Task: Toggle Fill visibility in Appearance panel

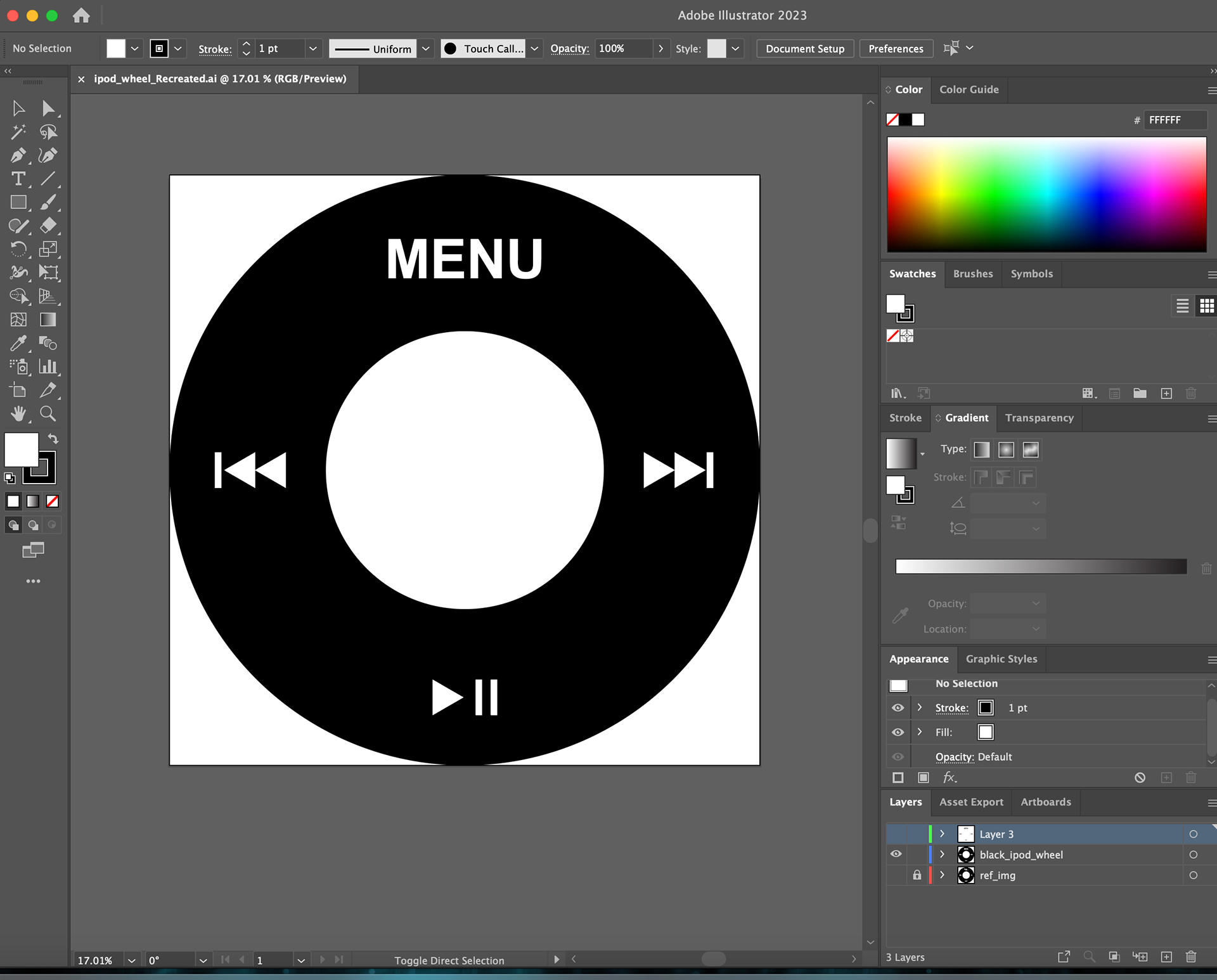Action: 898,732
